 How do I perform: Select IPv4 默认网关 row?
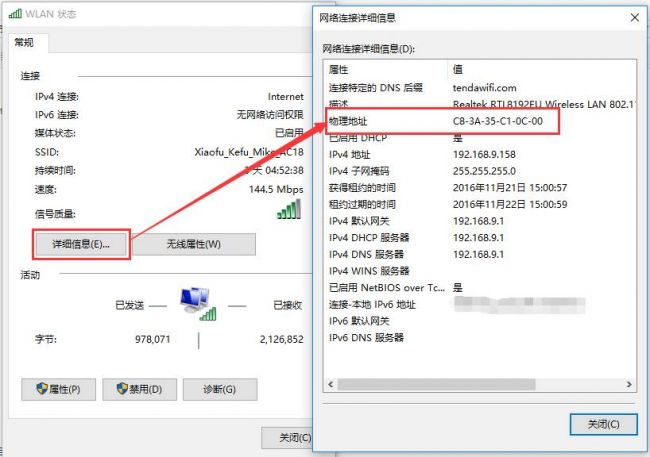point(480,221)
